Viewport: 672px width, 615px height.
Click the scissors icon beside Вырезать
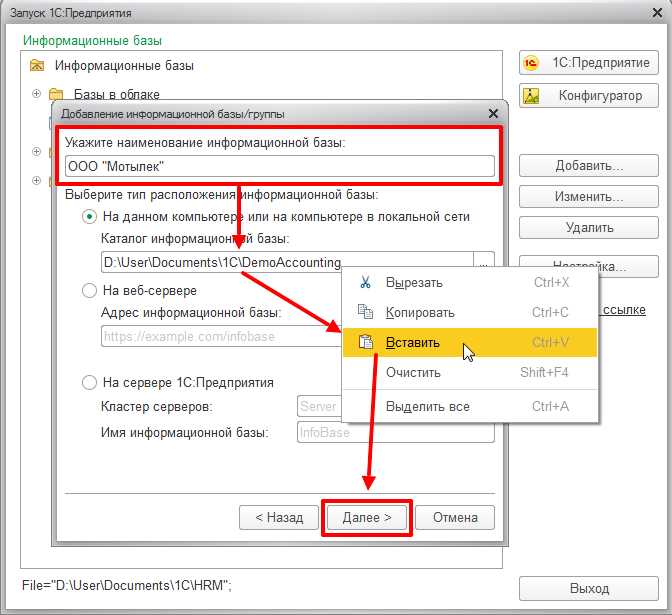[365, 282]
